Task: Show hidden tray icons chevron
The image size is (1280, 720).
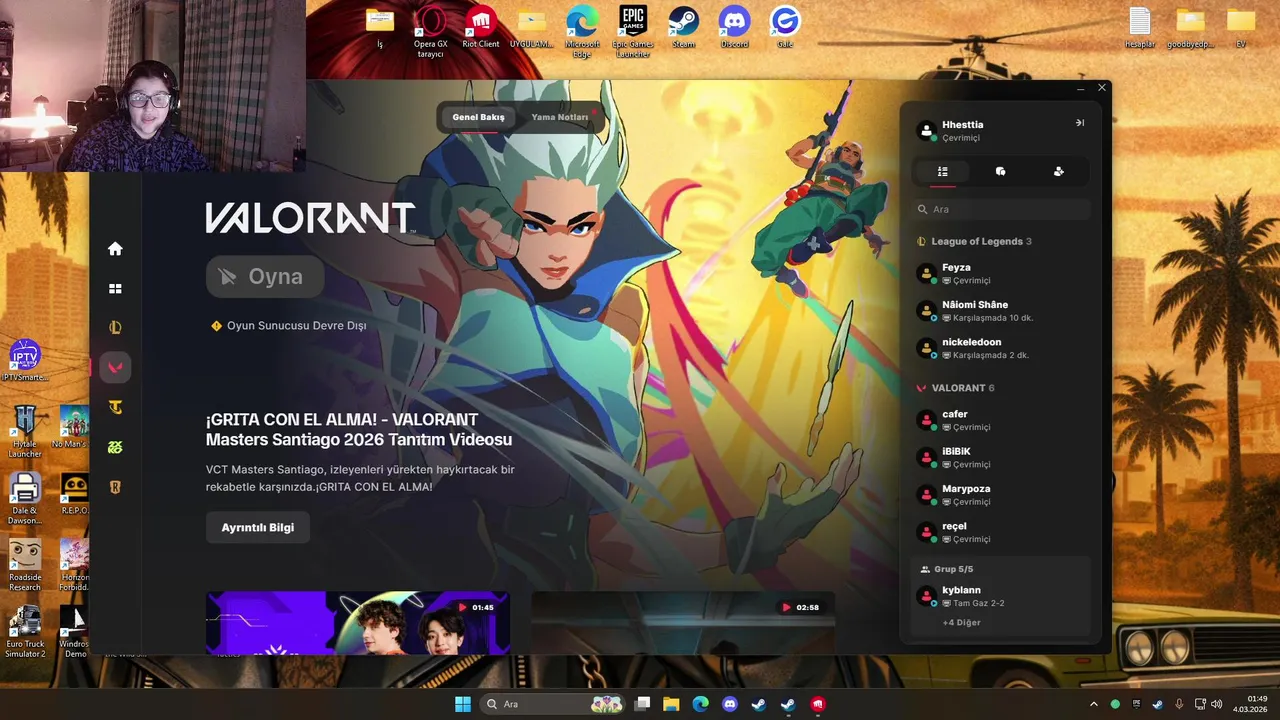Action: [x=1093, y=704]
